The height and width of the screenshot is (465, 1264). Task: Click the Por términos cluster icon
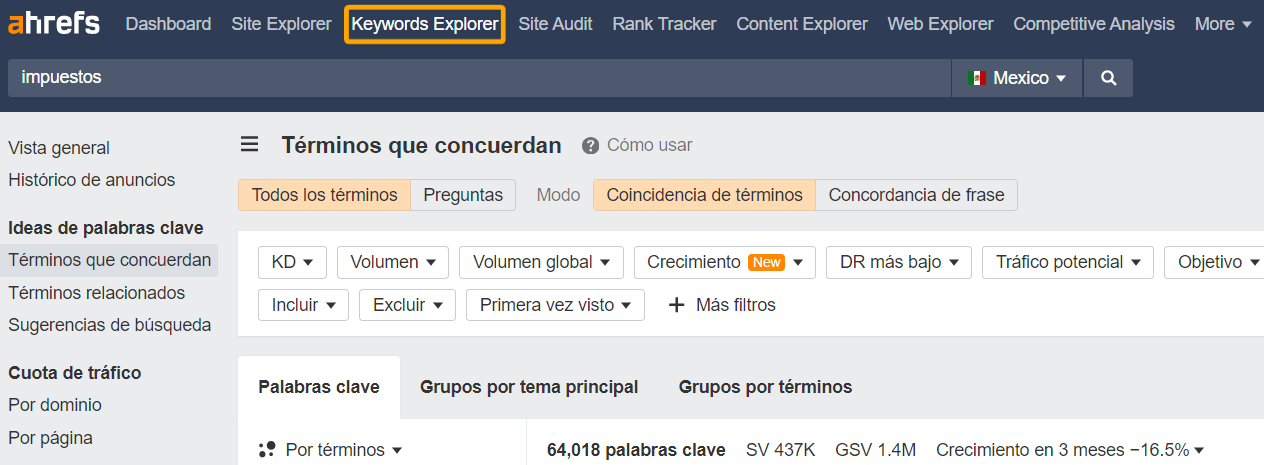pyautogui.click(x=267, y=450)
